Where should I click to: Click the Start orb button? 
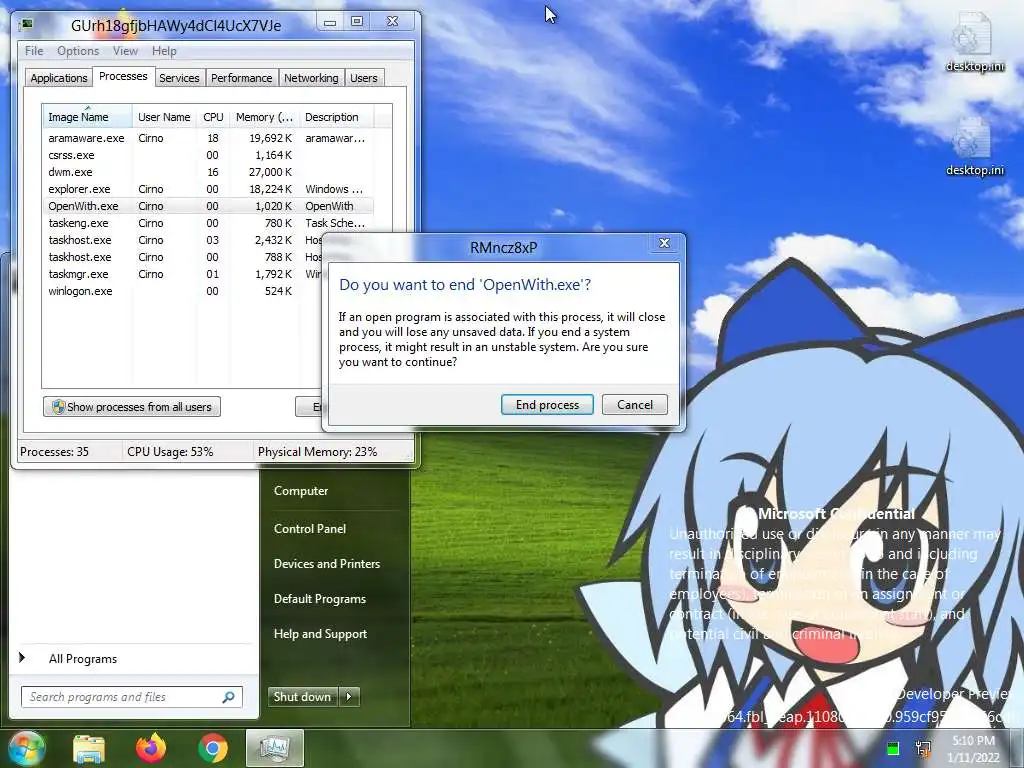click(27, 748)
